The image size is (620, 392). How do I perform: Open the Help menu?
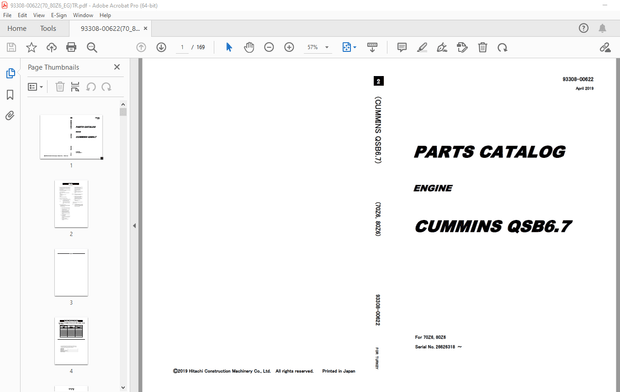coord(105,15)
